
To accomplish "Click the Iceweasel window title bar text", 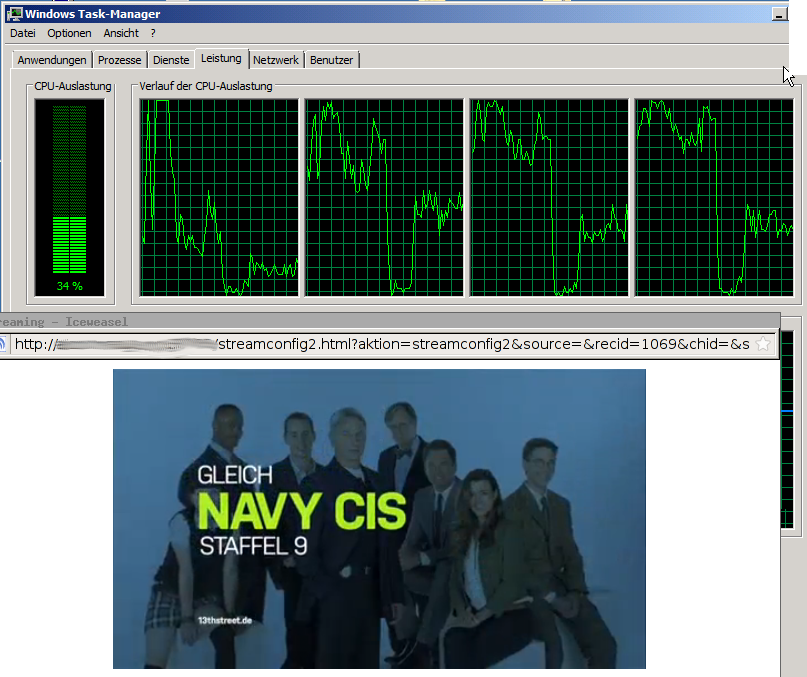I will click(64, 322).
